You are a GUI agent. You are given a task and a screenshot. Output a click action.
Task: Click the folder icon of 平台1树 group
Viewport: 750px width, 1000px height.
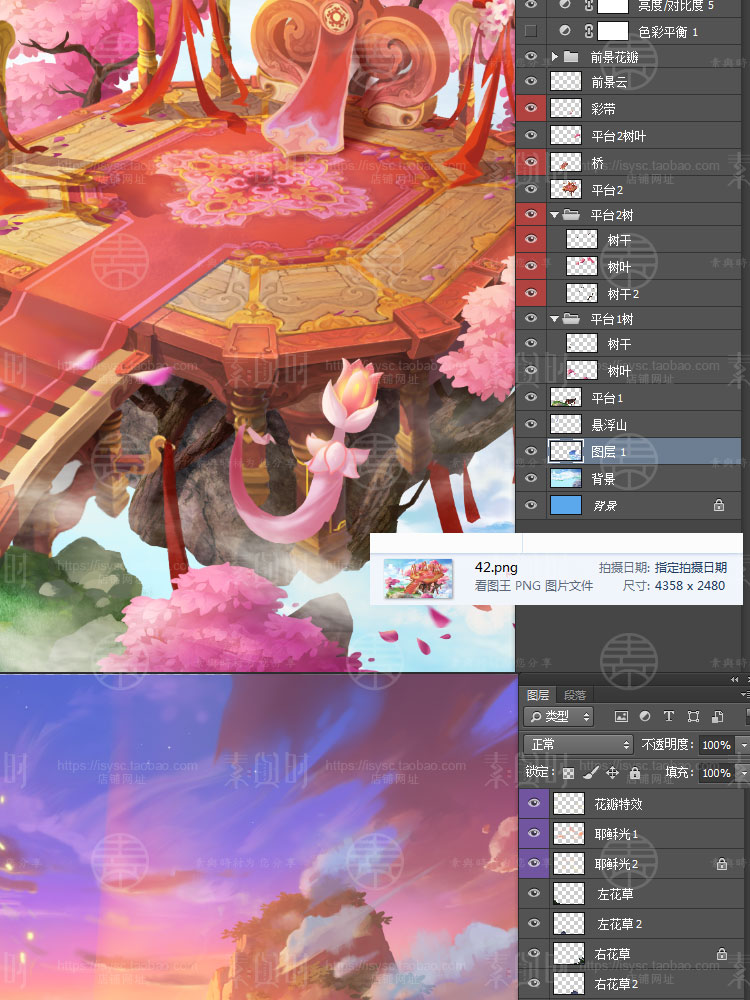pyautogui.click(x=571, y=319)
